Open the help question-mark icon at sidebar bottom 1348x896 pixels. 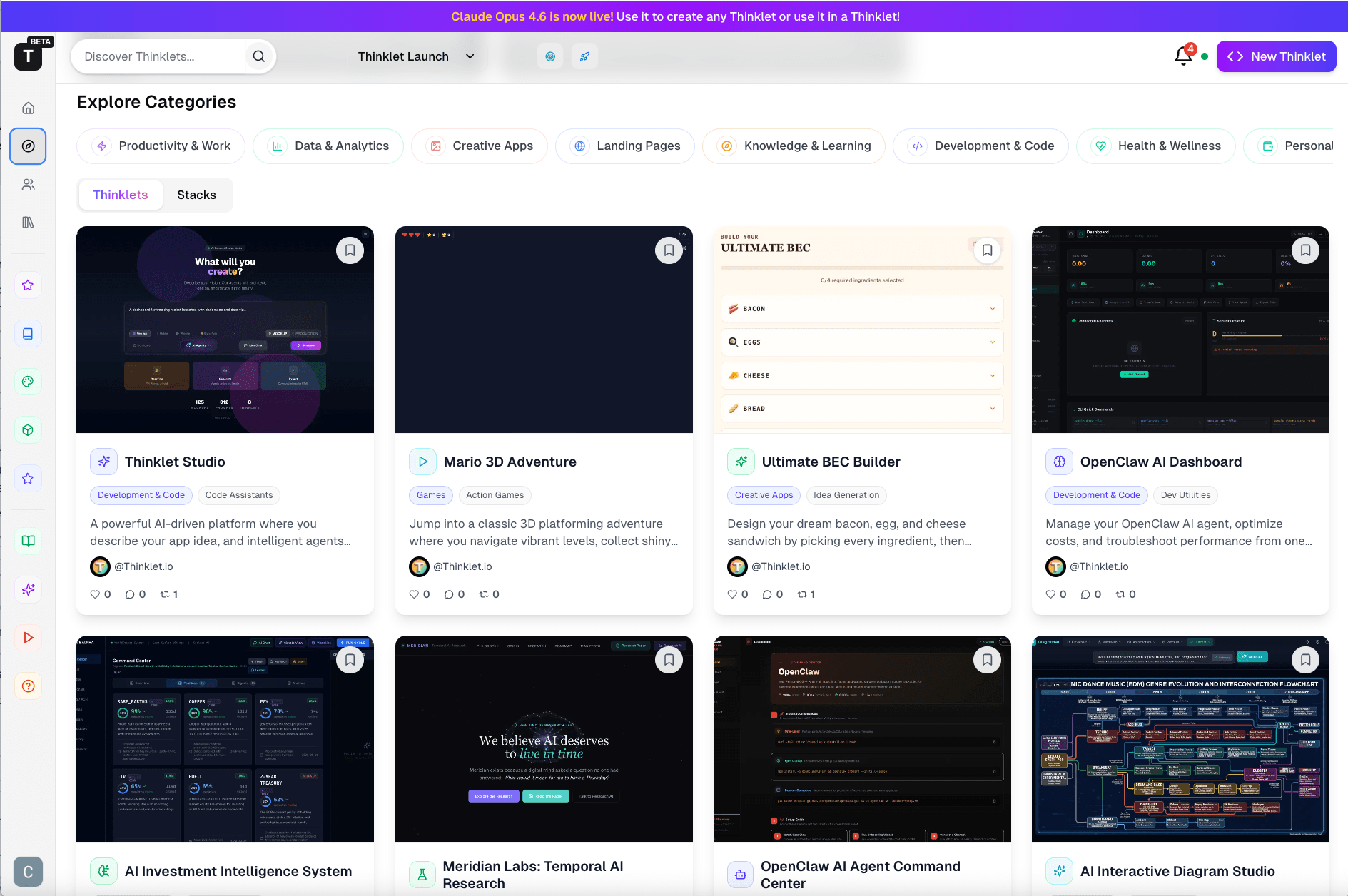tap(28, 686)
